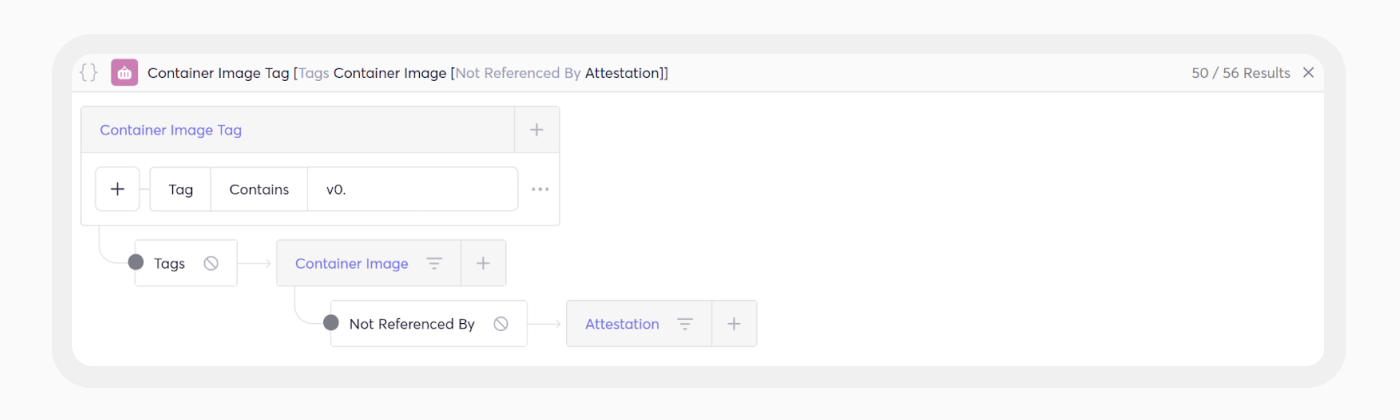Image resolution: width=1400 pixels, height=420 pixels.
Task: Click the pink container registry icon
Action: [124, 73]
